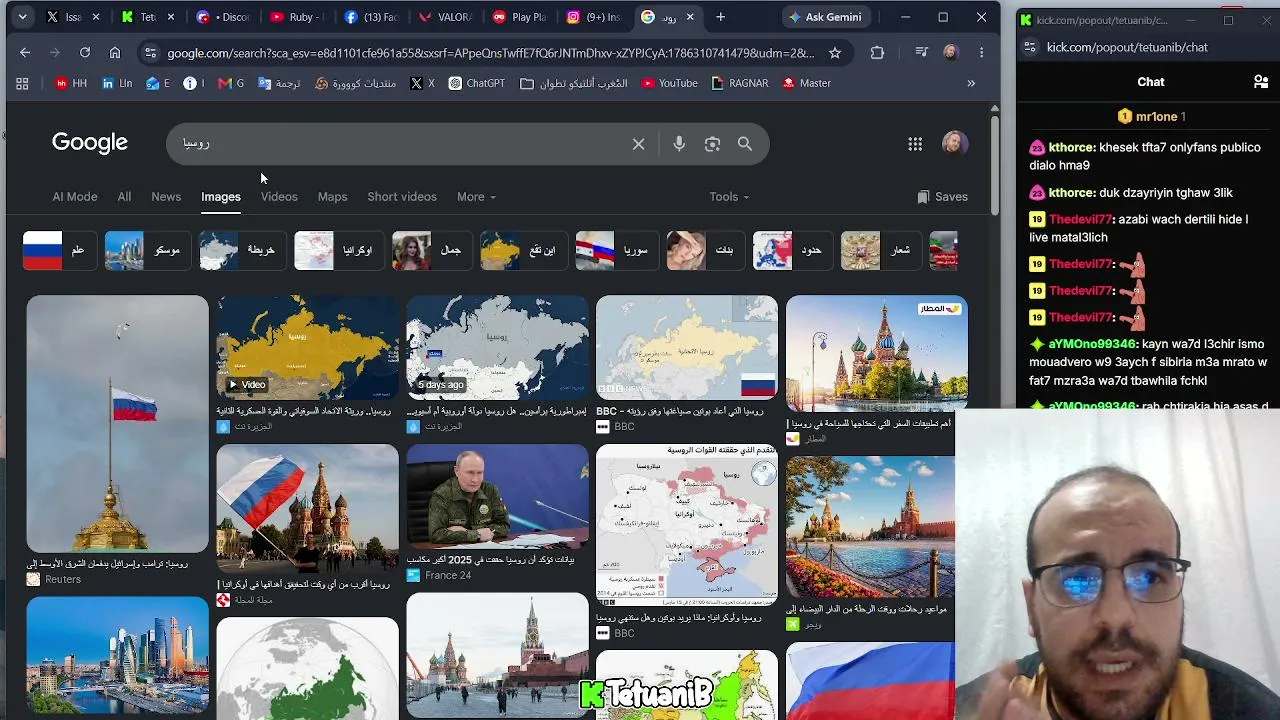Switch to the Videos tab
The width and height of the screenshot is (1280, 720).
(279, 197)
